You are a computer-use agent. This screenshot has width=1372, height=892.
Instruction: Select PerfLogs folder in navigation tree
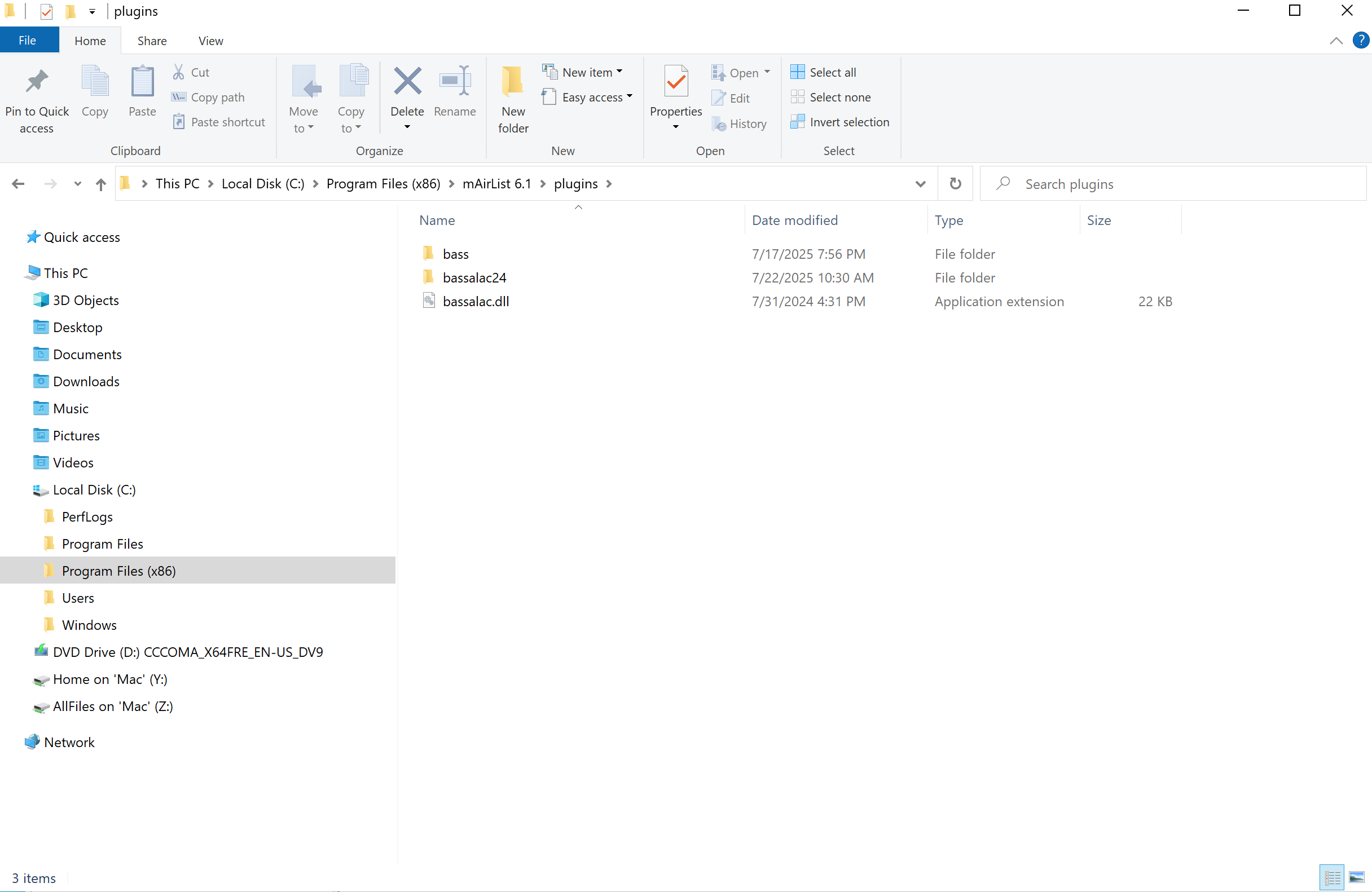pyautogui.click(x=87, y=516)
